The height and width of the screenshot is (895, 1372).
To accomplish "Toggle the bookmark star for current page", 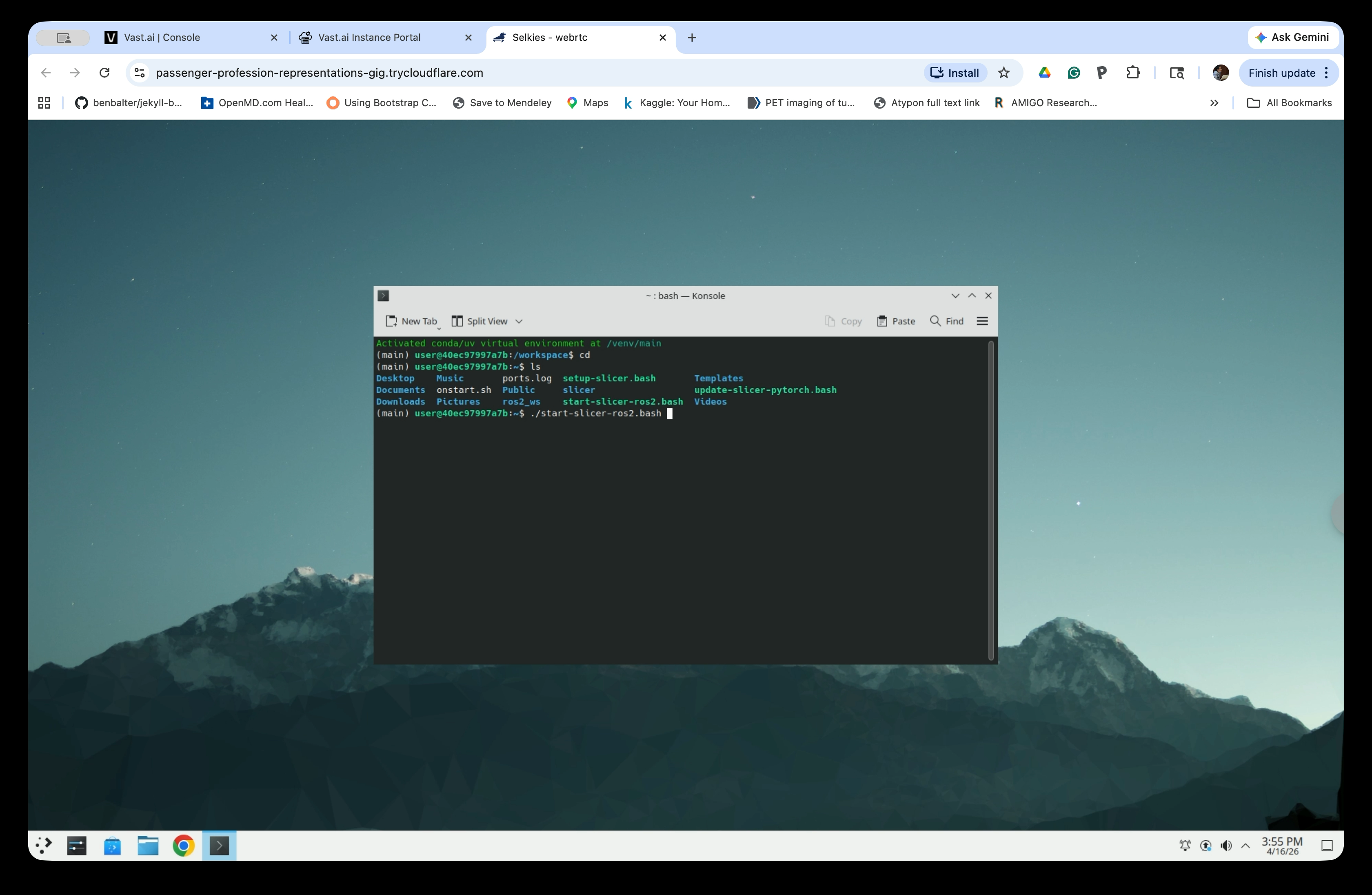I will point(1004,72).
